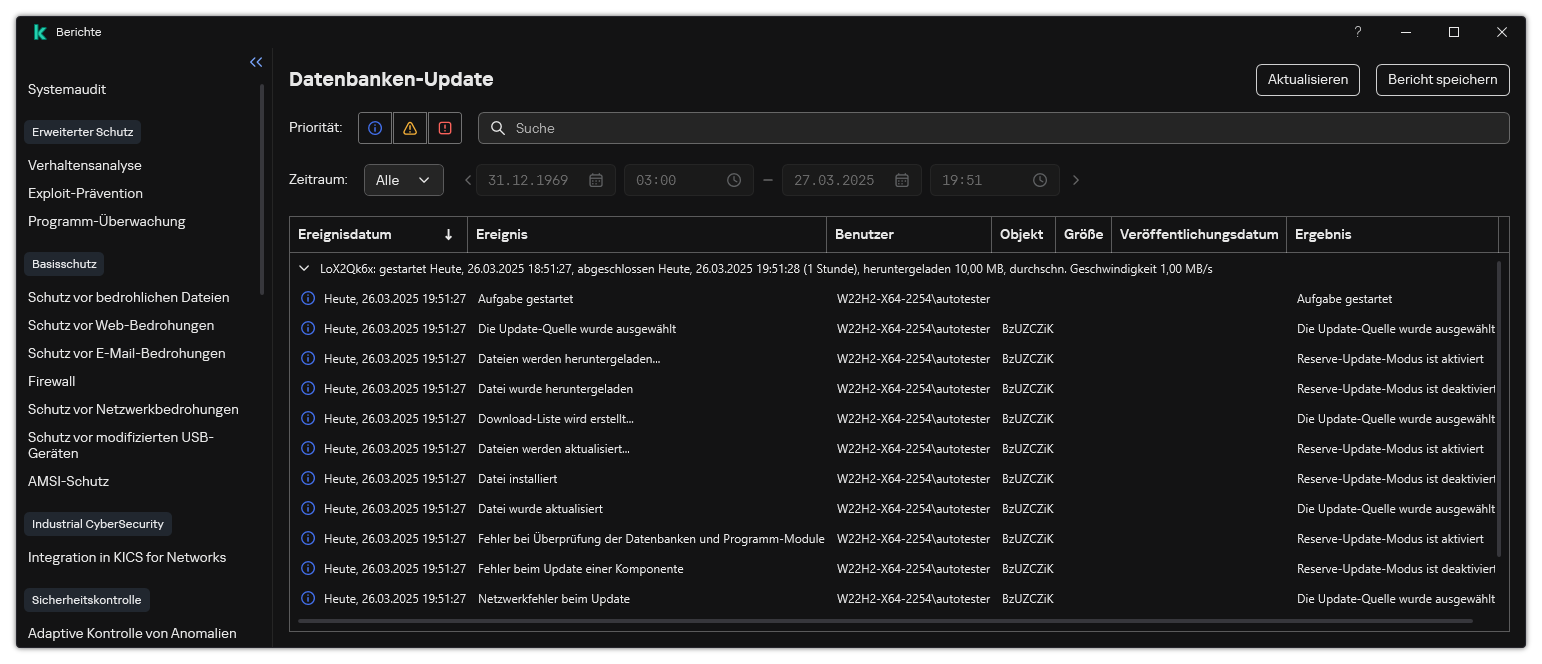Select Verhaltensanalyse in the sidebar
1542x664 pixels.
(85, 165)
